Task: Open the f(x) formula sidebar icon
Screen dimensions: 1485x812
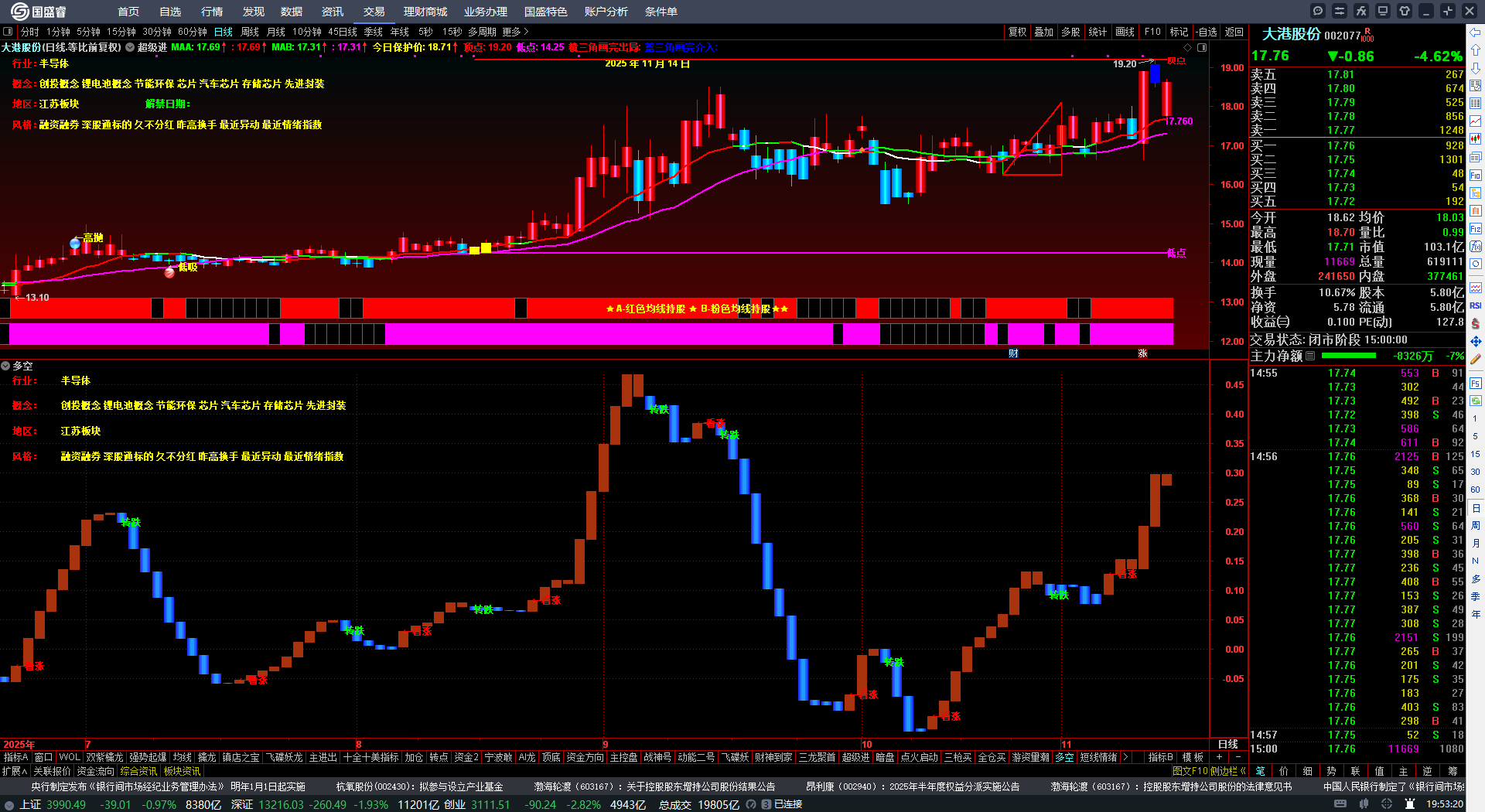Action: coord(1476,247)
